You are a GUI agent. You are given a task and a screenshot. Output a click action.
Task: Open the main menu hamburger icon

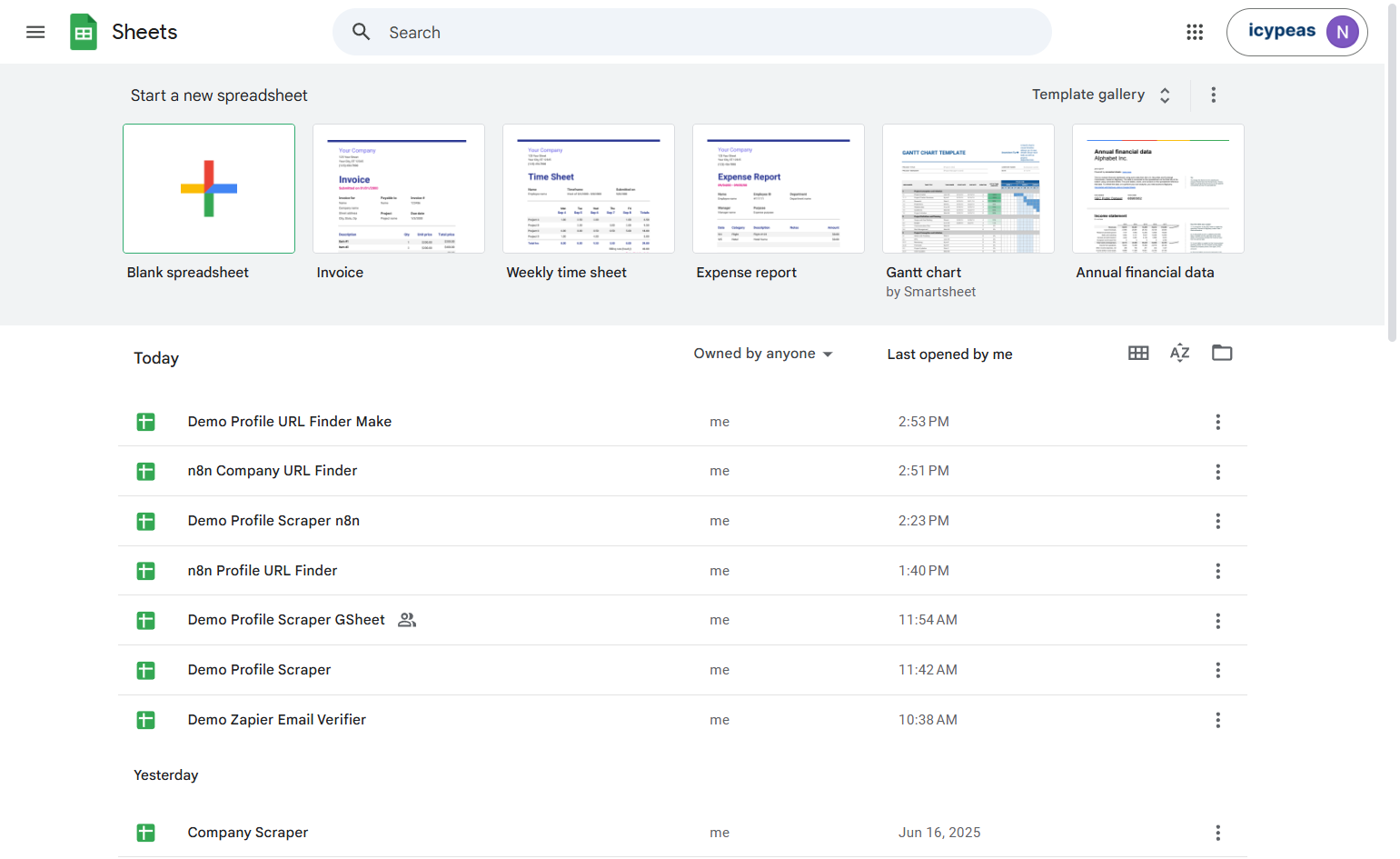35,33
